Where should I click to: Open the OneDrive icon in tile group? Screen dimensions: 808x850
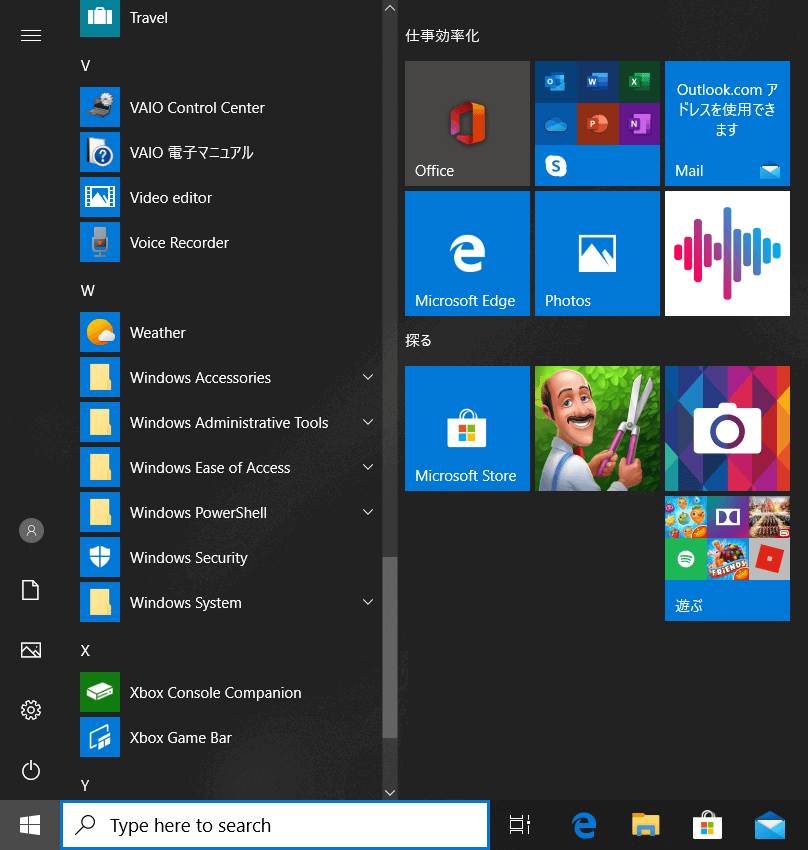click(555, 124)
